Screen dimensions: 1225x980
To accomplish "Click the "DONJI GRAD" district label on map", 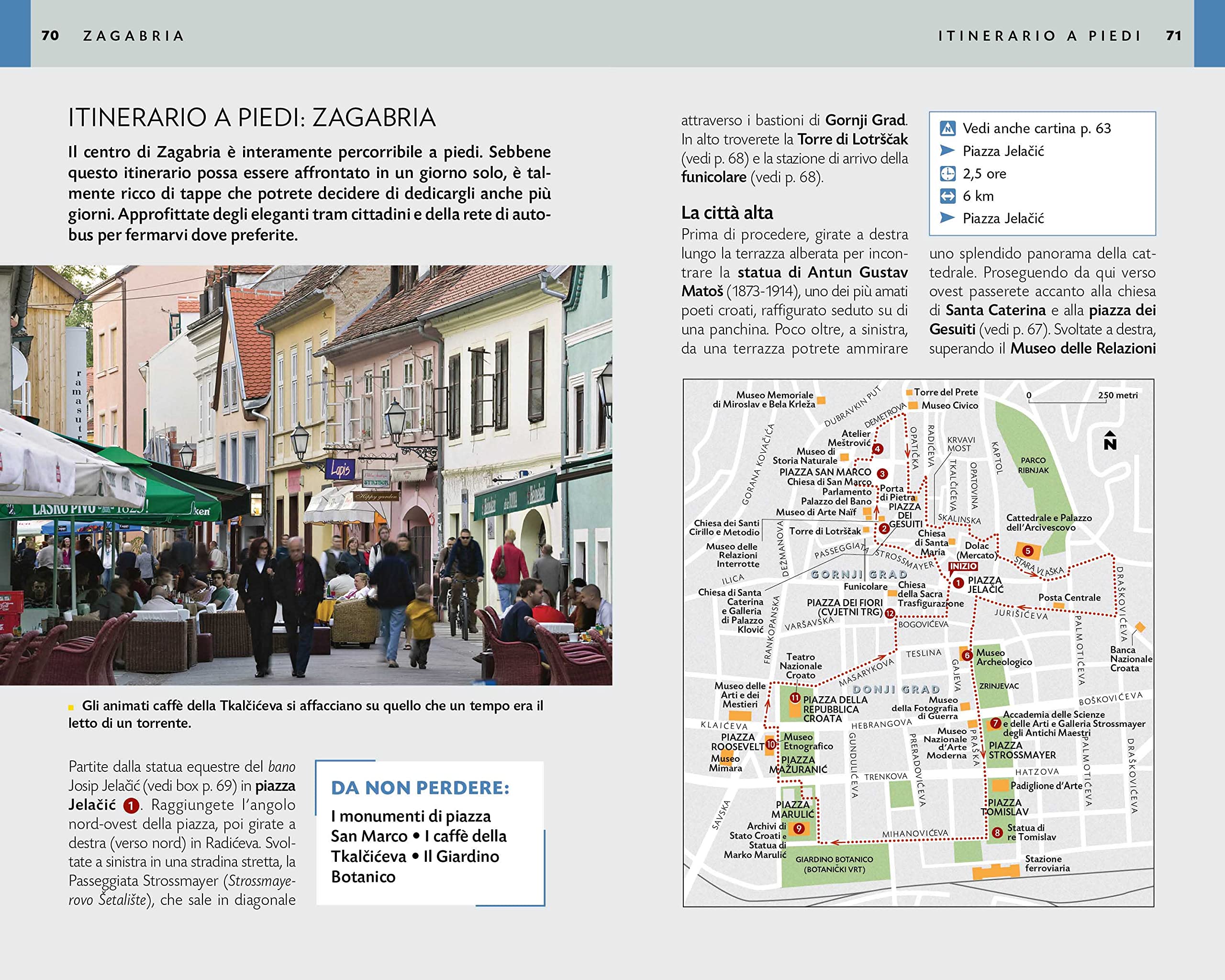I will coord(896,689).
